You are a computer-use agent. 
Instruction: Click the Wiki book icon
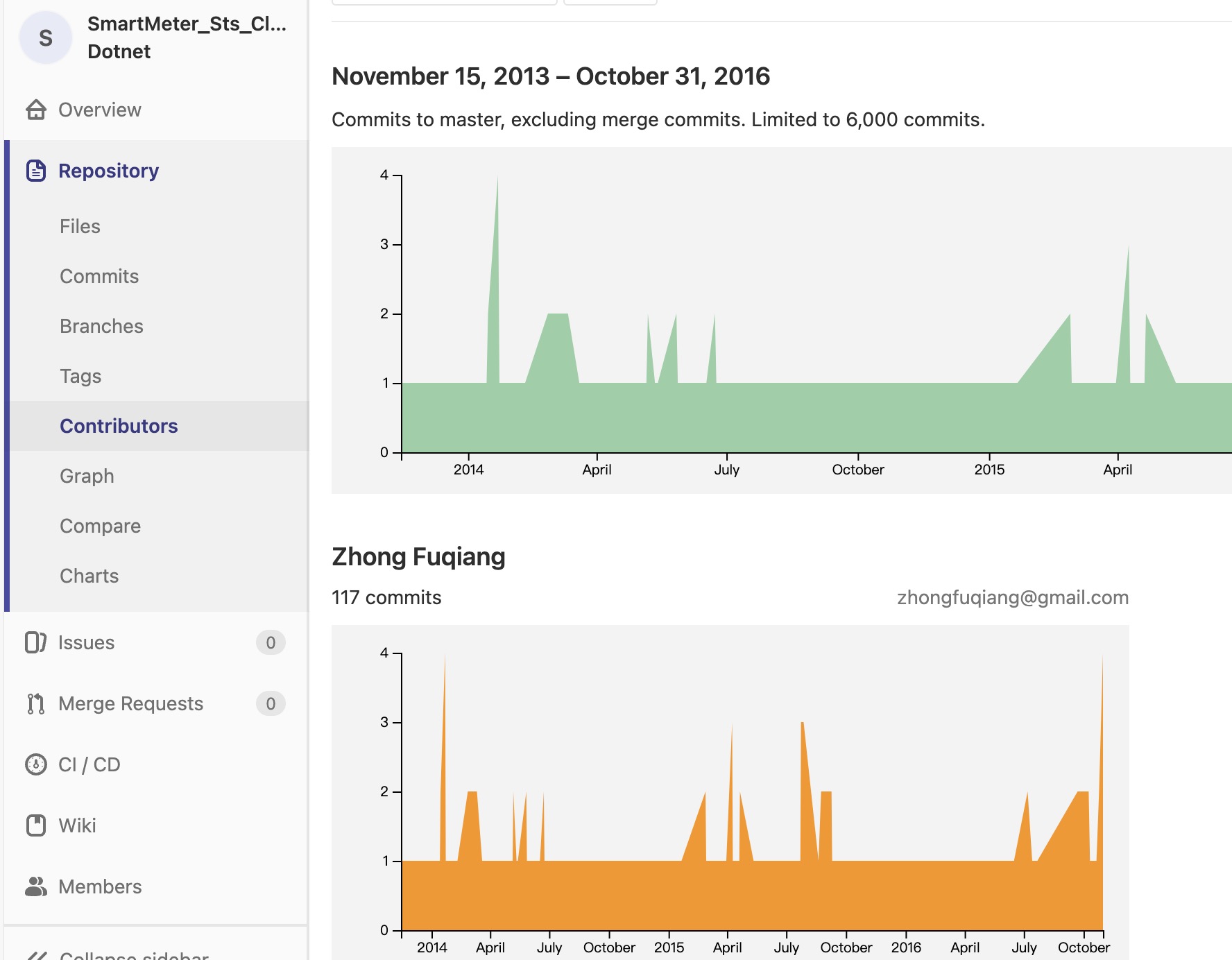(x=36, y=825)
